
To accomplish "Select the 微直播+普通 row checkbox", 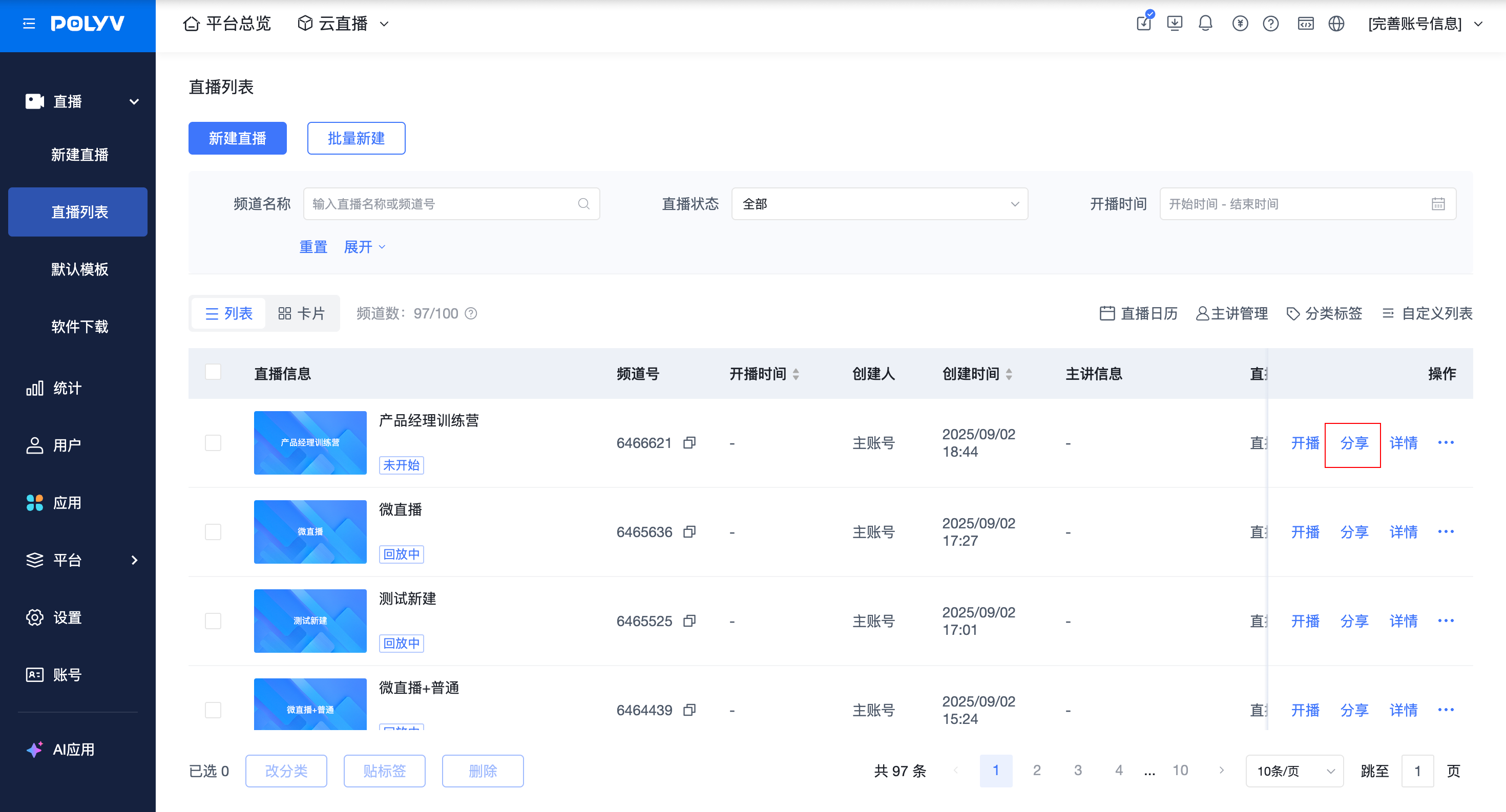I will pos(214,710).
